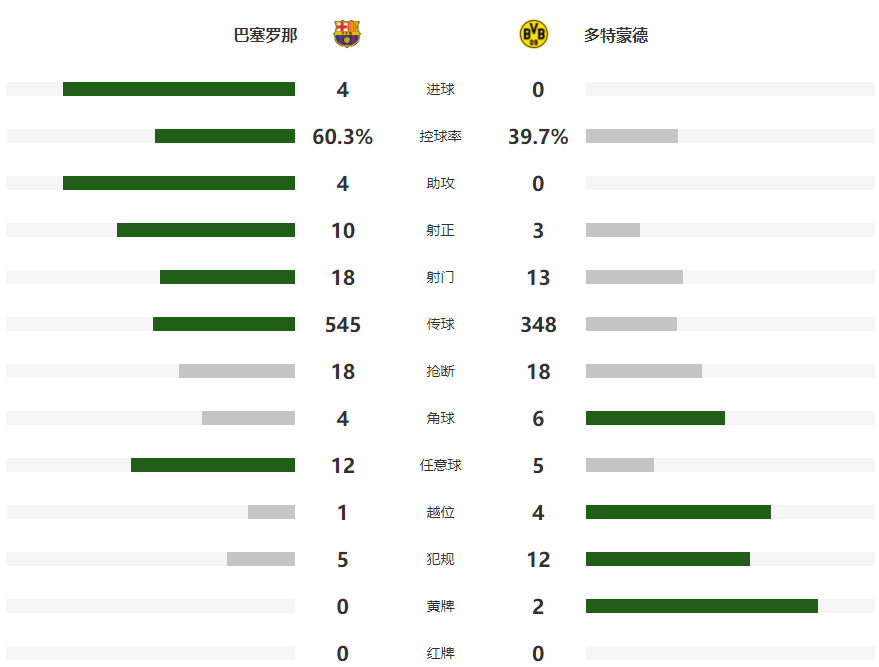Click Barcelona's 545 passes value
The height and width of the screenshot is (667, 879).
pos(343,325)
